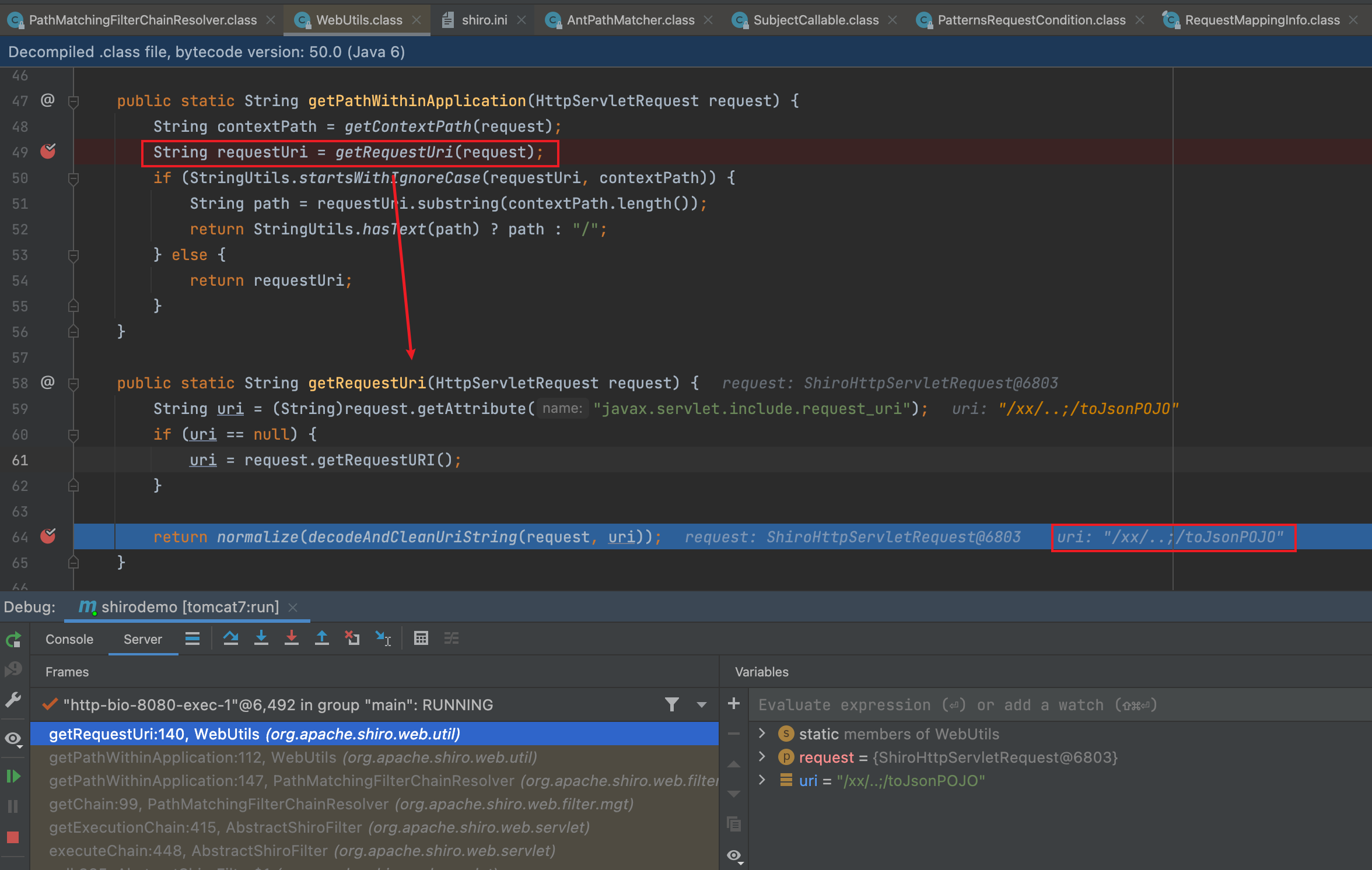Collapse the else block fold on line 53
Screen dimensions: 1372x870
tap(73, 255)
